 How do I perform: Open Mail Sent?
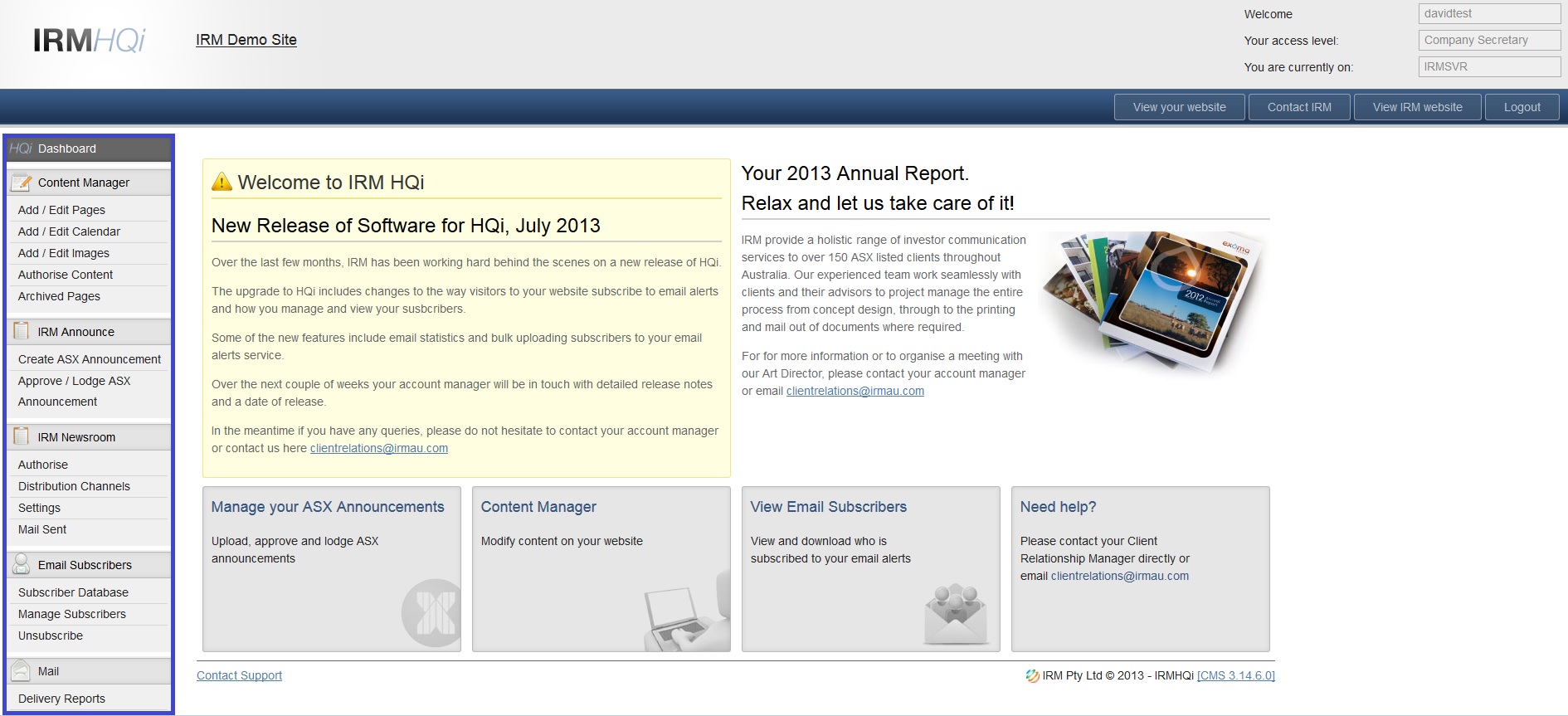[x=42, y=529]
